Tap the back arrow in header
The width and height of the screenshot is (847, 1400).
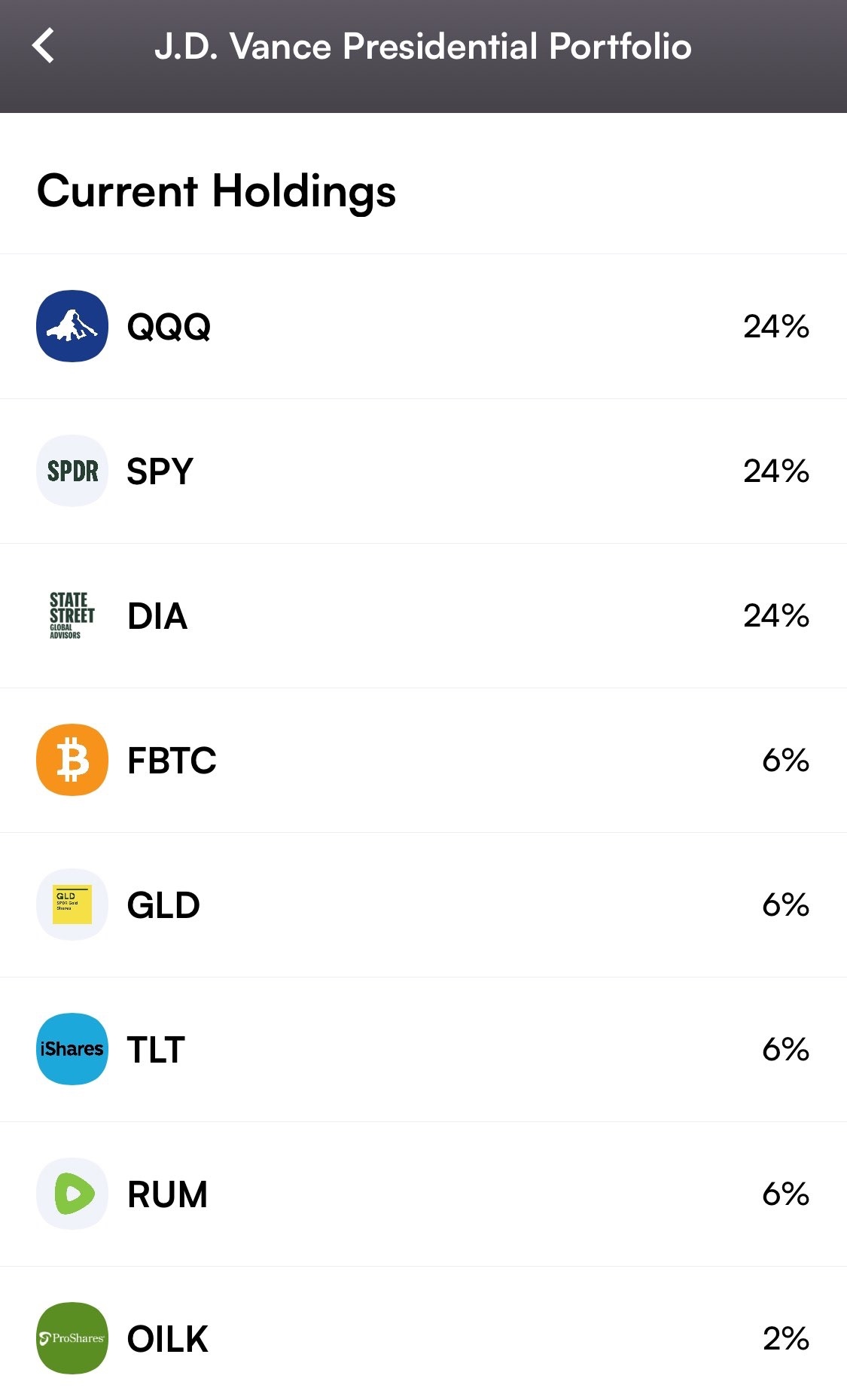(x=44, y=46)
